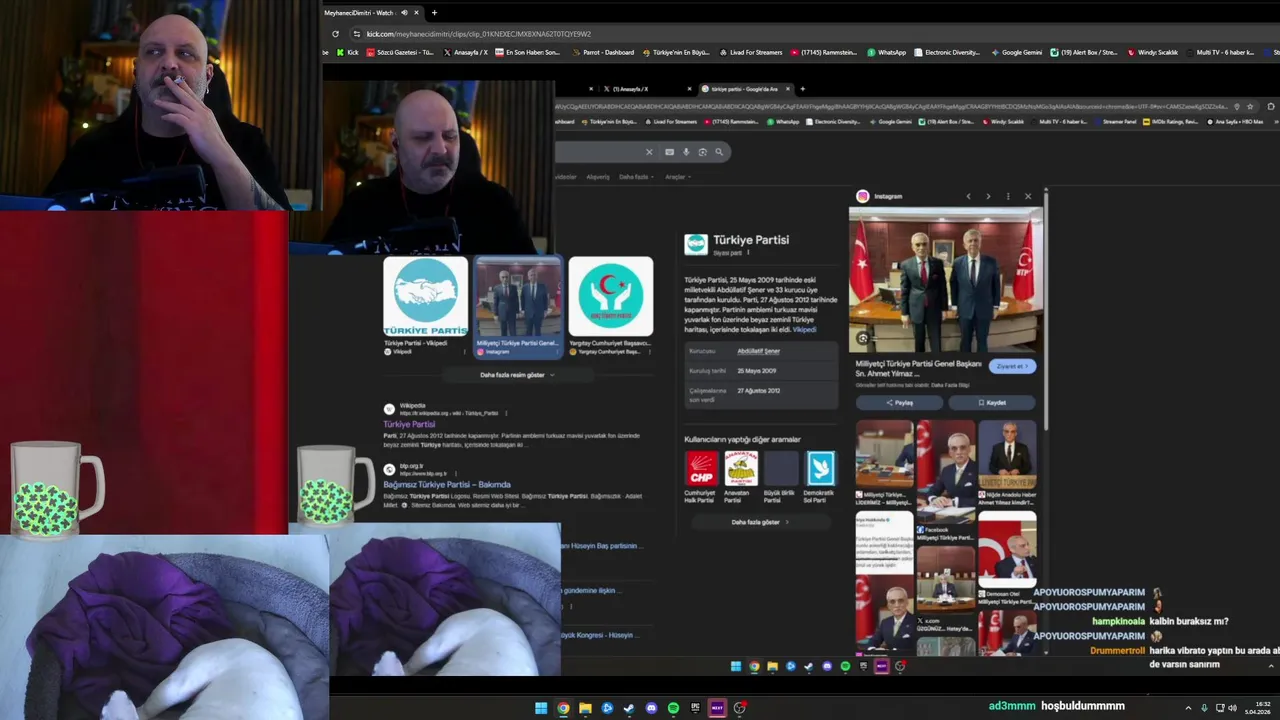Viewport: 1280px width, 720px height.
Task: Click the Ziyaret et button
Action: (1012, 366)
